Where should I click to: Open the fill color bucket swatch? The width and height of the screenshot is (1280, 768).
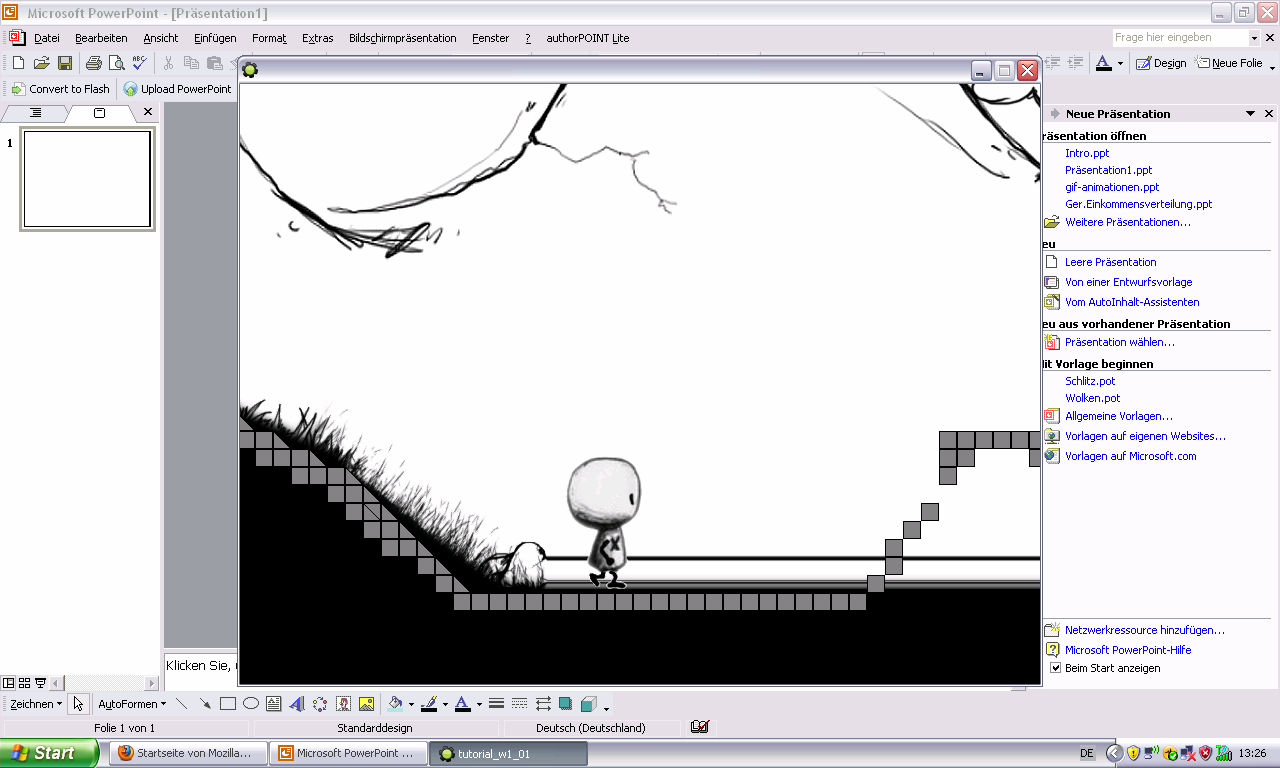[x=395, y=704]
